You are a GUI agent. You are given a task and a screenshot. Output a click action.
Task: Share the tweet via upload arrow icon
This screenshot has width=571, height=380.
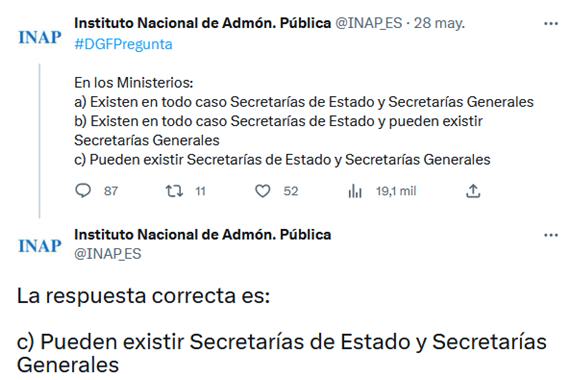[x=473, y=191]
